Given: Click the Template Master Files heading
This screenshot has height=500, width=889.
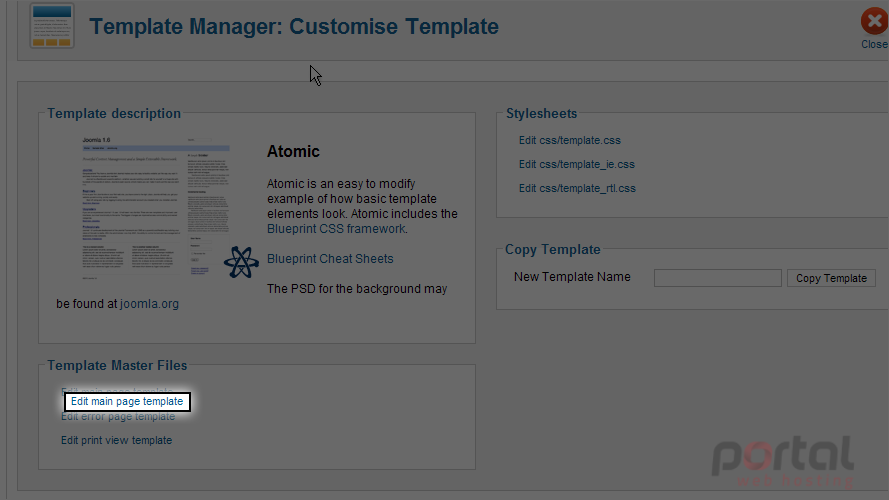Looking at the screenshot, I should pyautogui.click(x=117, y=366).
